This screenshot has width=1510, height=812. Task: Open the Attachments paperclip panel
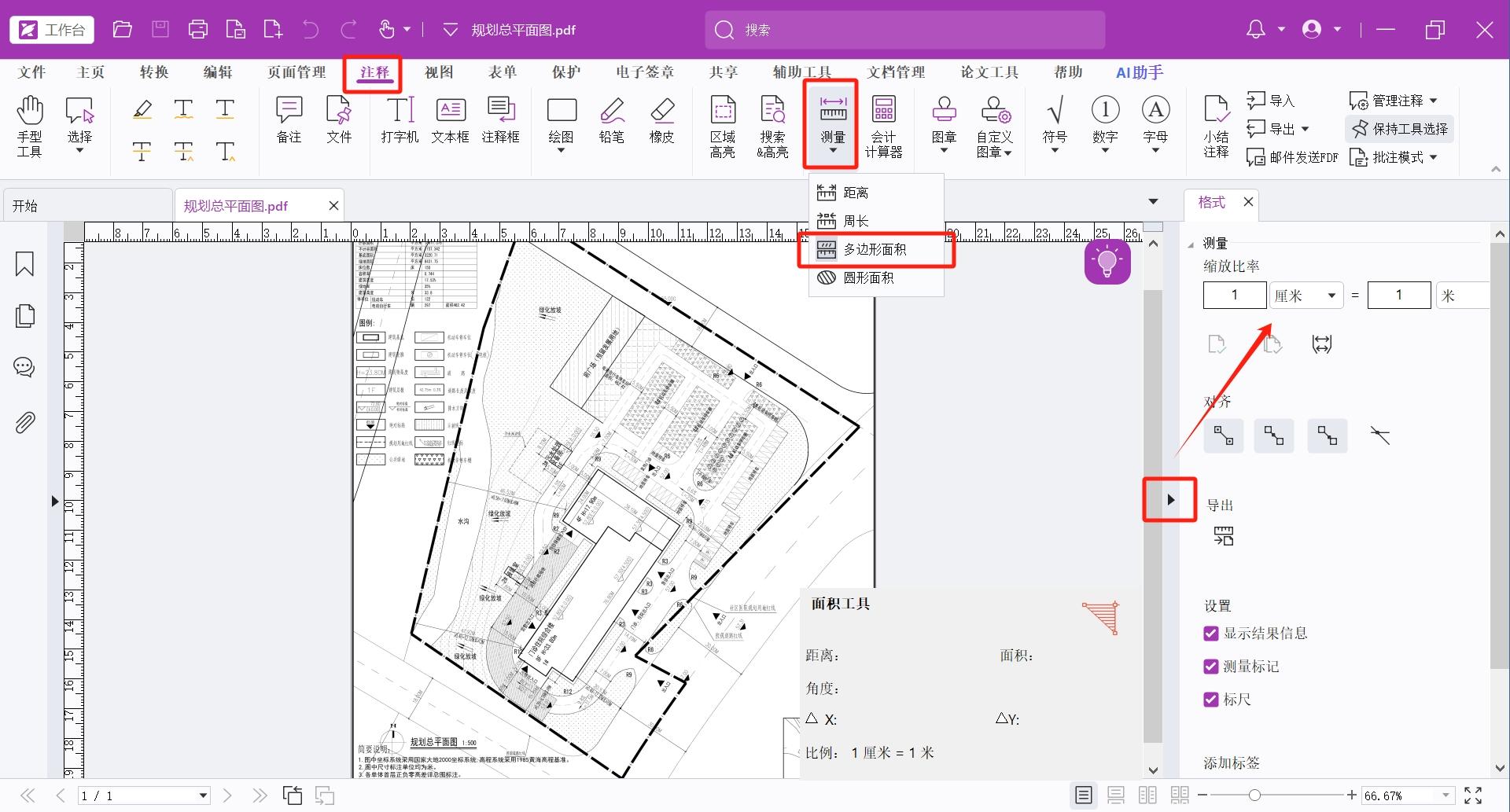click(24, 423)
